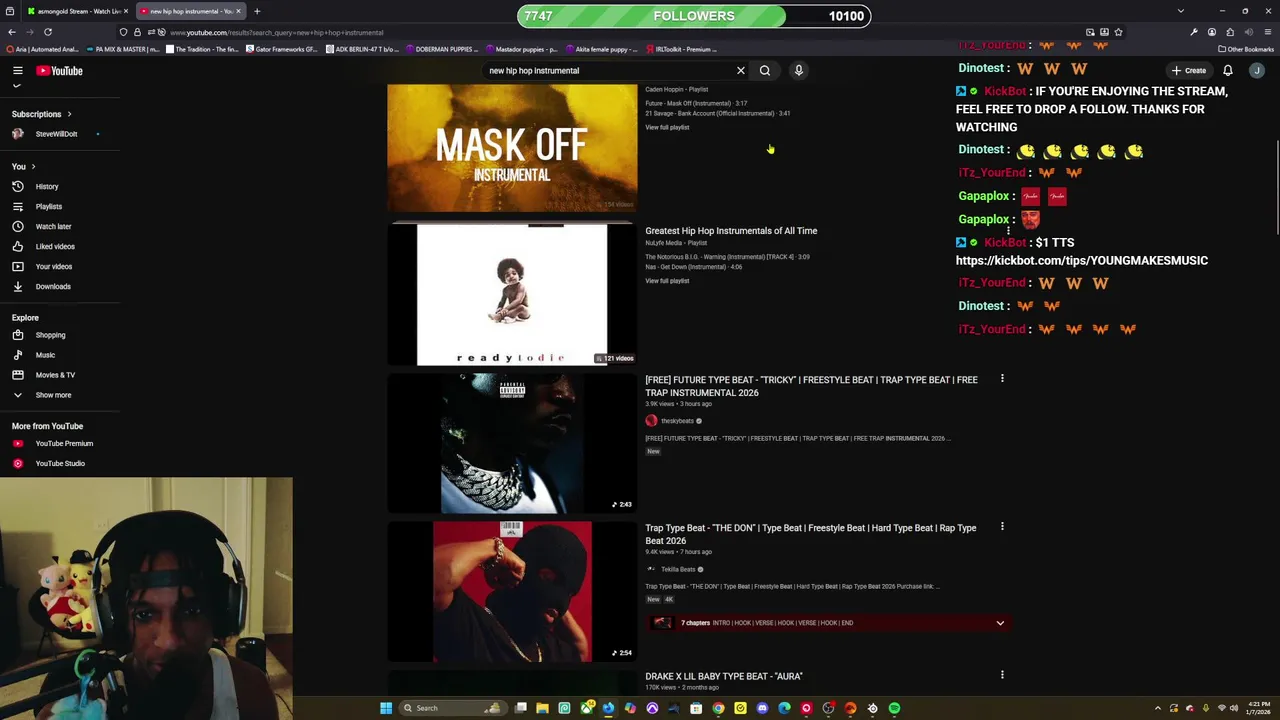Expand the You section chevron
Viewport: 1280px width, 720px height.
tap(33, 166)
